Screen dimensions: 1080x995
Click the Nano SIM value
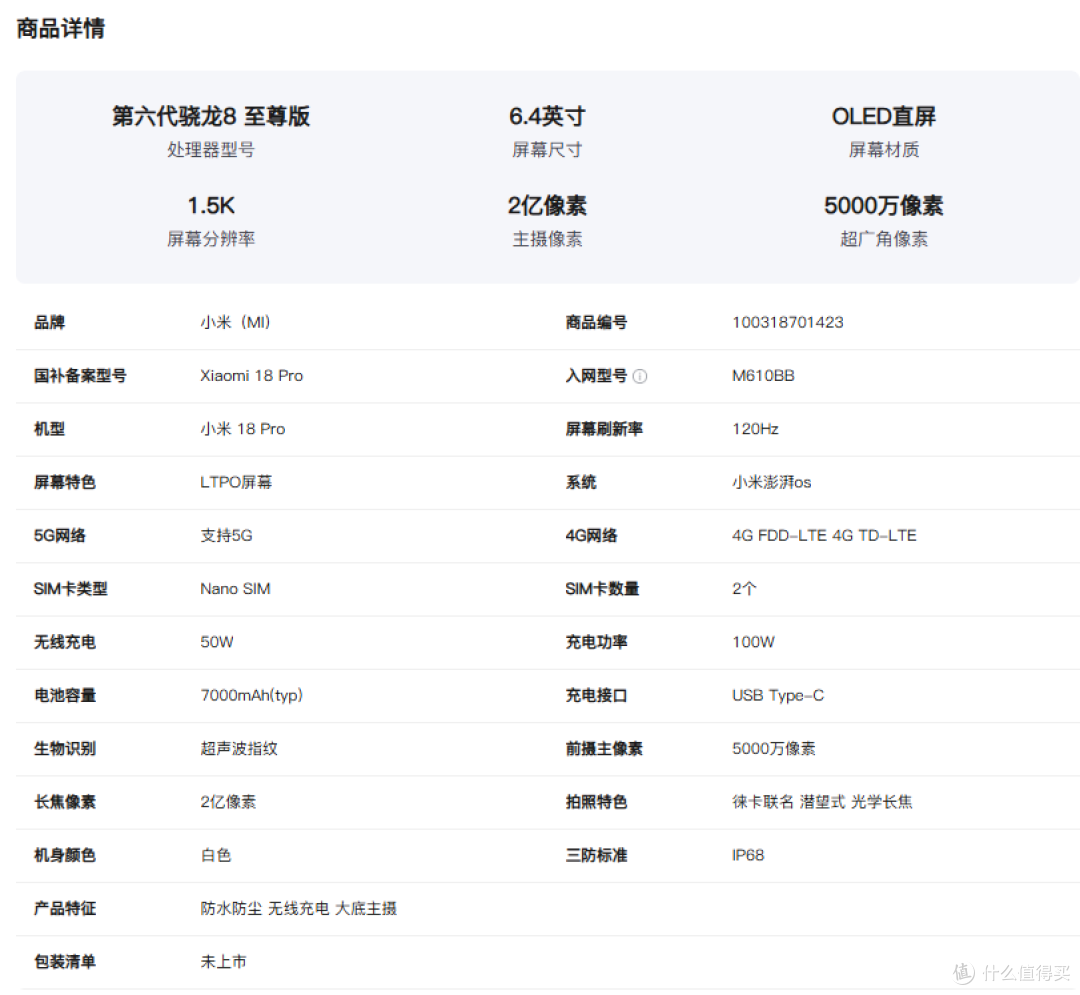[235, 589]
